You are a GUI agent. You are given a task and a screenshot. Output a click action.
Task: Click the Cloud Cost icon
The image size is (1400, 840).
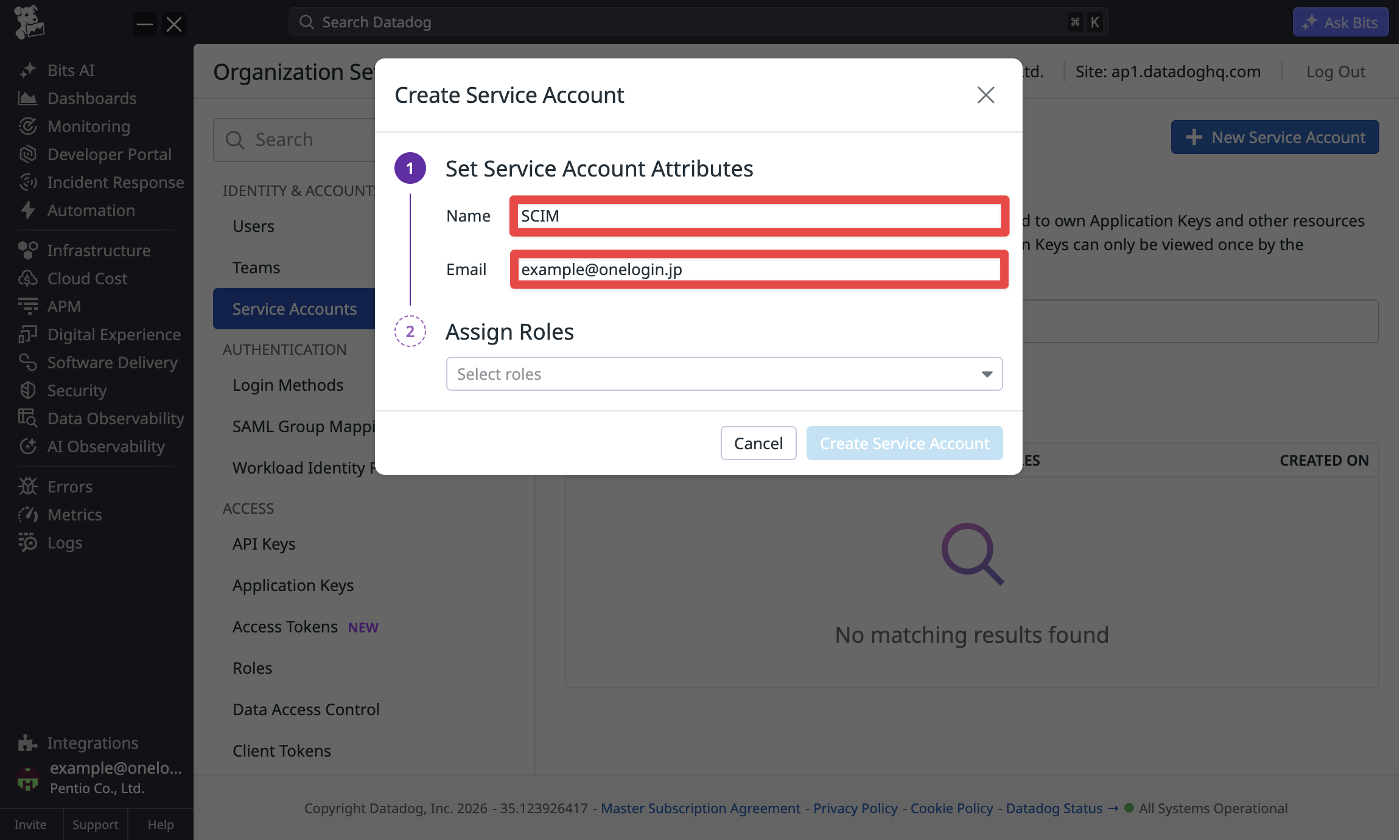click(27, 278)
